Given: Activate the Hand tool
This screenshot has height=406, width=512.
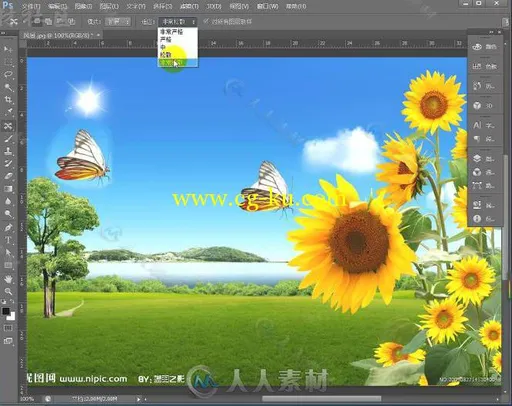Looking at the screenshot, I should 8,279.
